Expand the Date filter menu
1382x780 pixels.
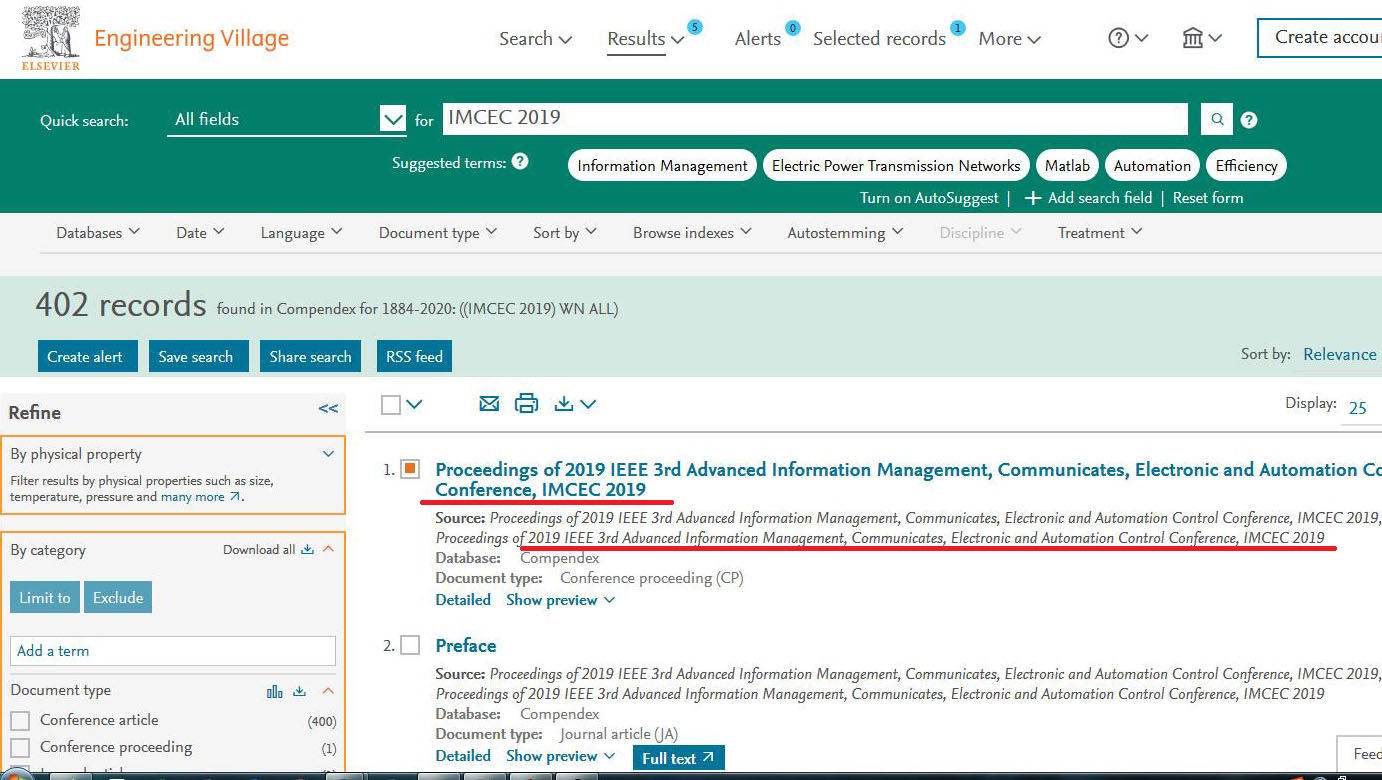coord(200,232)
